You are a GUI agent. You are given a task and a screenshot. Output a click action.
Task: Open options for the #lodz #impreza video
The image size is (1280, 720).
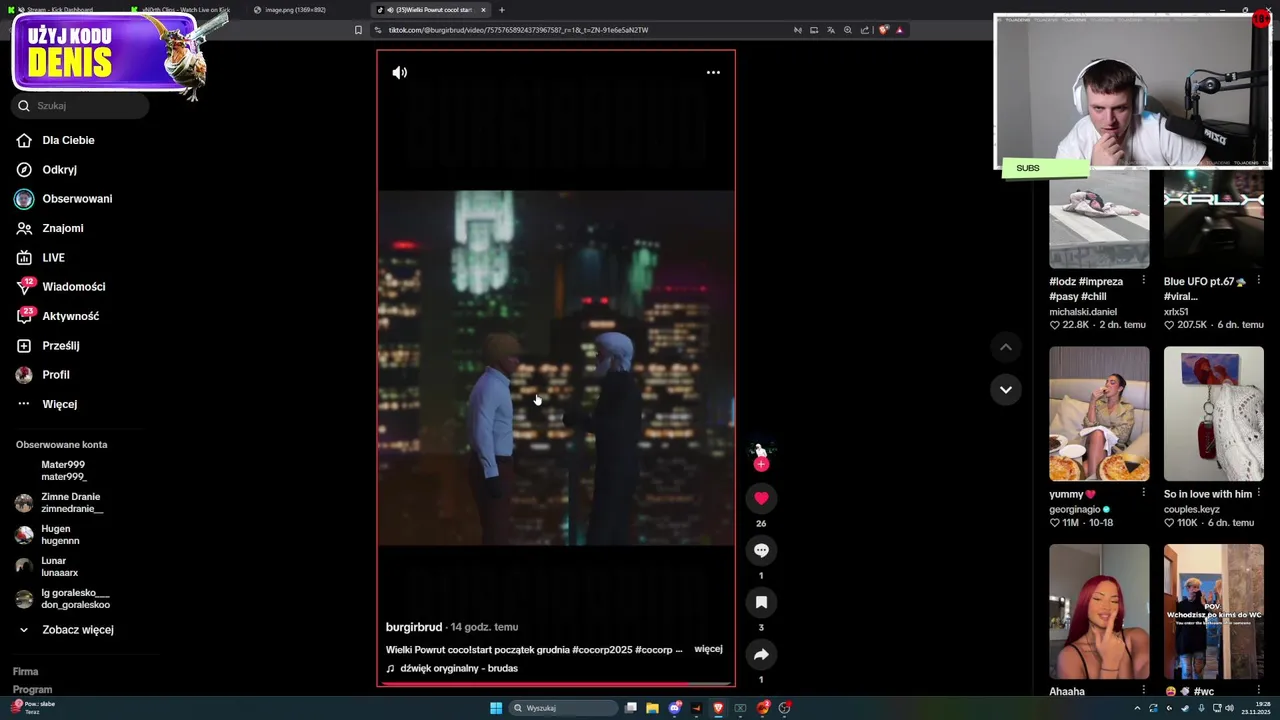1143,281
